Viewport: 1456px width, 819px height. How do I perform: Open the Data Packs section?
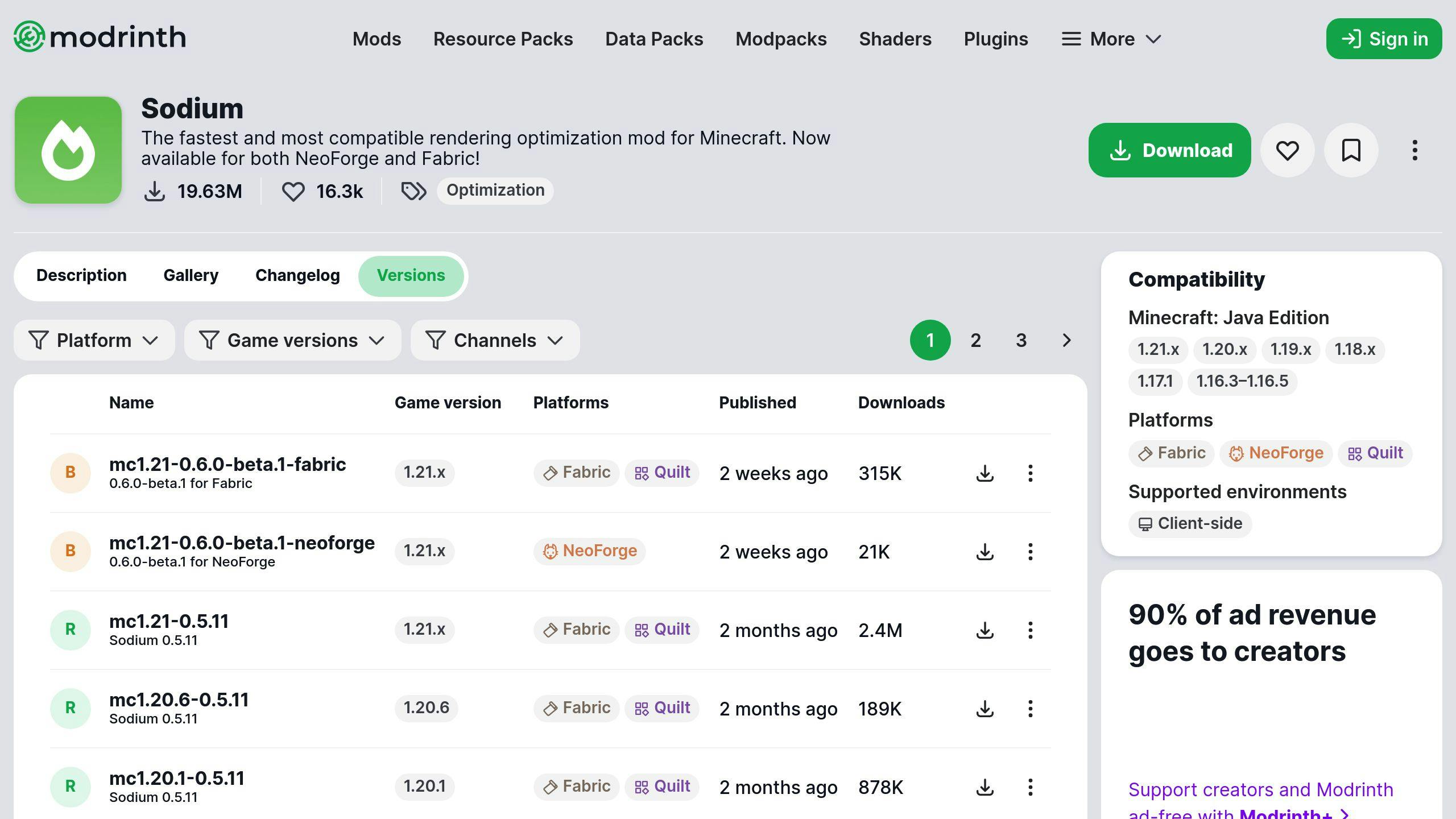pos(654,39)
